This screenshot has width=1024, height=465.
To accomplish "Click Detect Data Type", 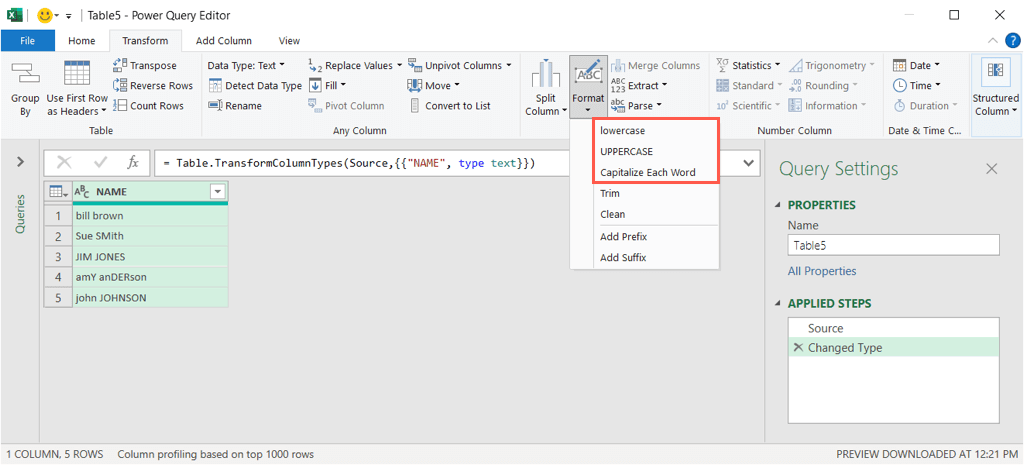I will click(255, 86).
